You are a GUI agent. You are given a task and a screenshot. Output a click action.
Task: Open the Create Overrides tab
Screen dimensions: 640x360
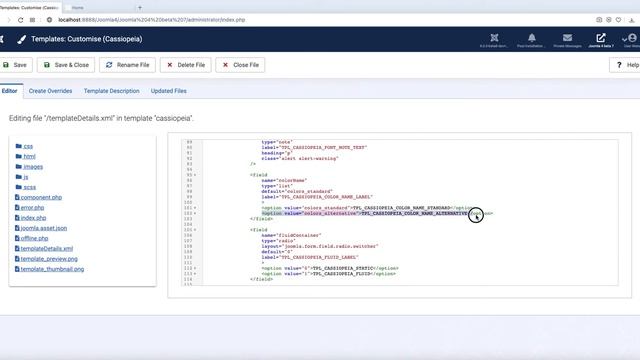[x=50, y=91]
